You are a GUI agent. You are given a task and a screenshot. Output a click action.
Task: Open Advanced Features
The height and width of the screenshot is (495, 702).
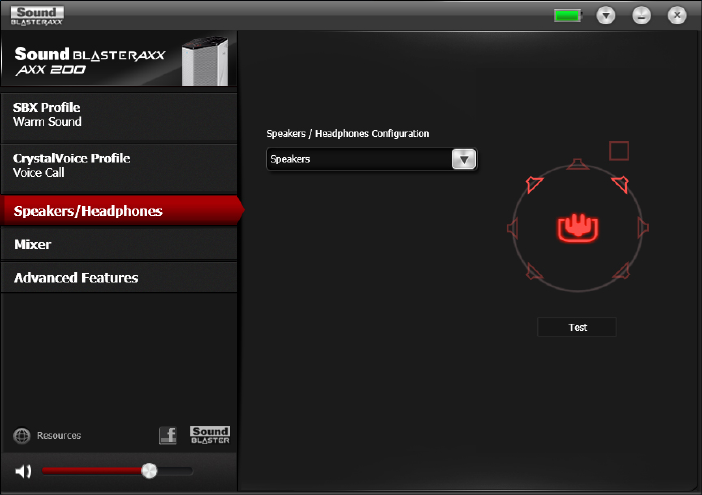click(119, 277)
